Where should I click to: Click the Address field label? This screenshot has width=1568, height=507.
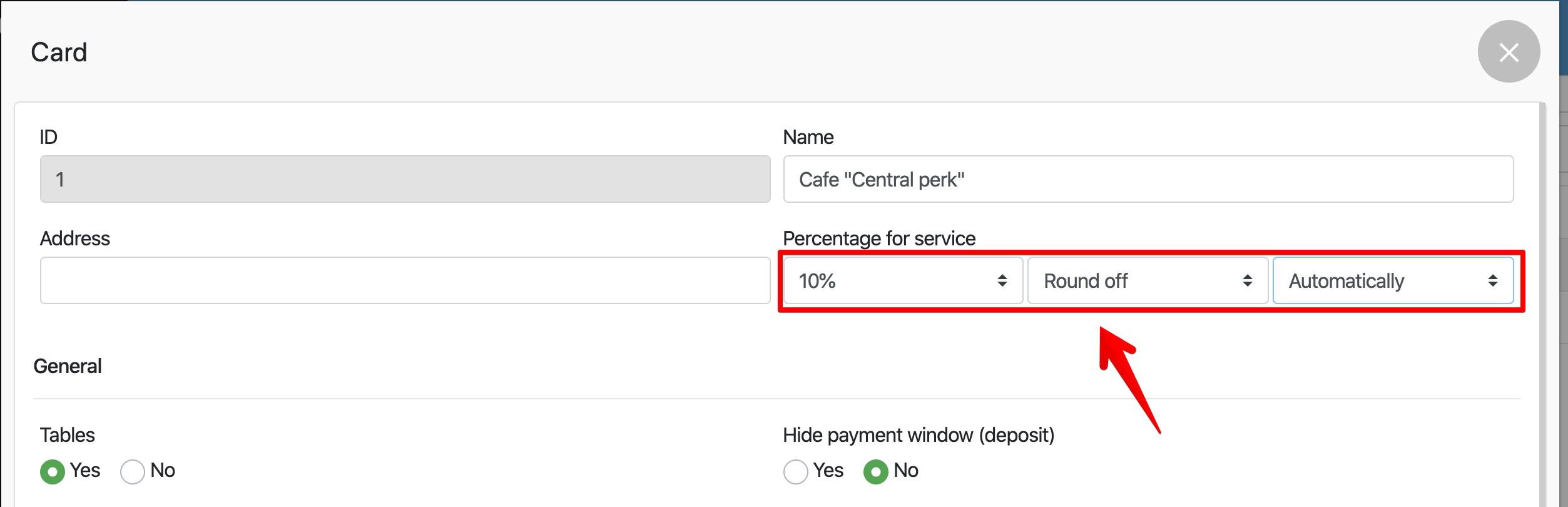click(74, 238)
